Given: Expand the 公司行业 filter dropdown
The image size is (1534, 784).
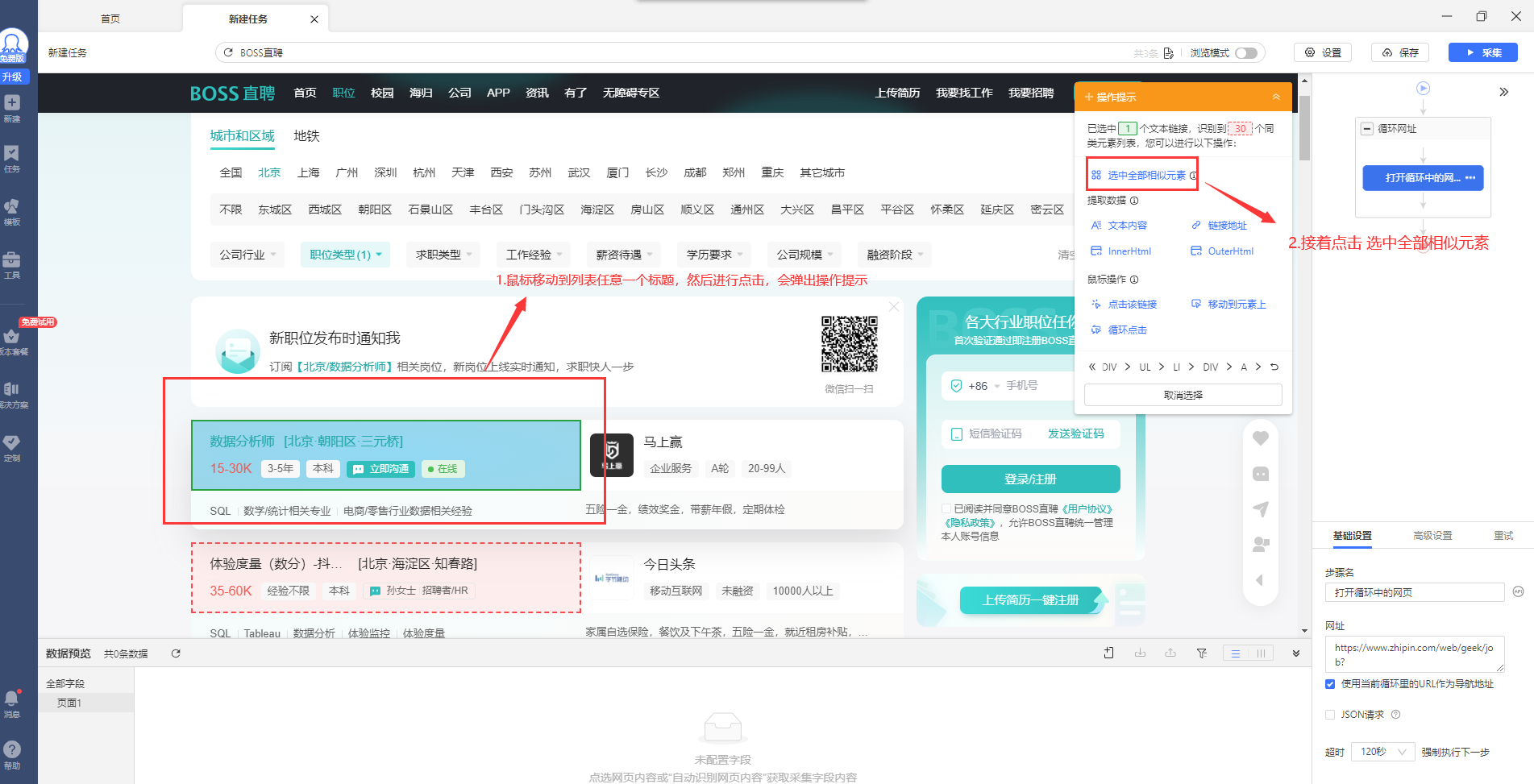Looking at the screenshot, I should click(x=247, y=255).
